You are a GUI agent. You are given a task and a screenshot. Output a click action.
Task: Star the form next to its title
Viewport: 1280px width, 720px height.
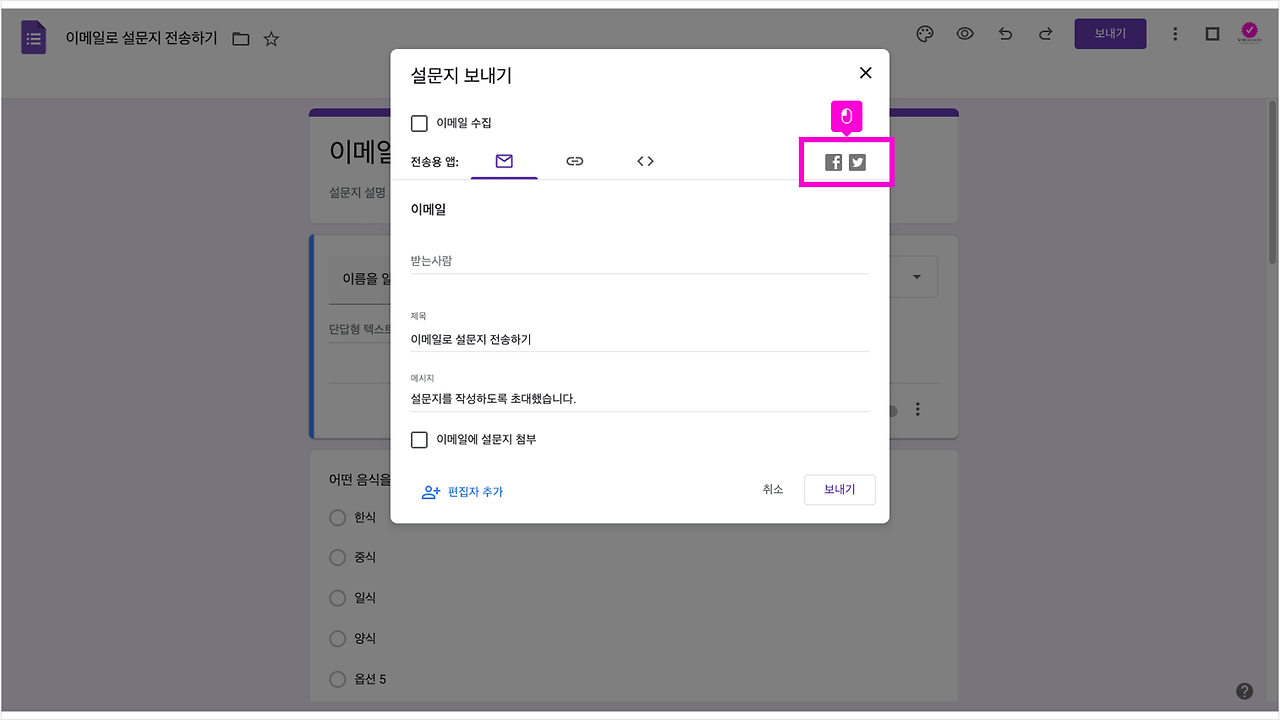270,38
